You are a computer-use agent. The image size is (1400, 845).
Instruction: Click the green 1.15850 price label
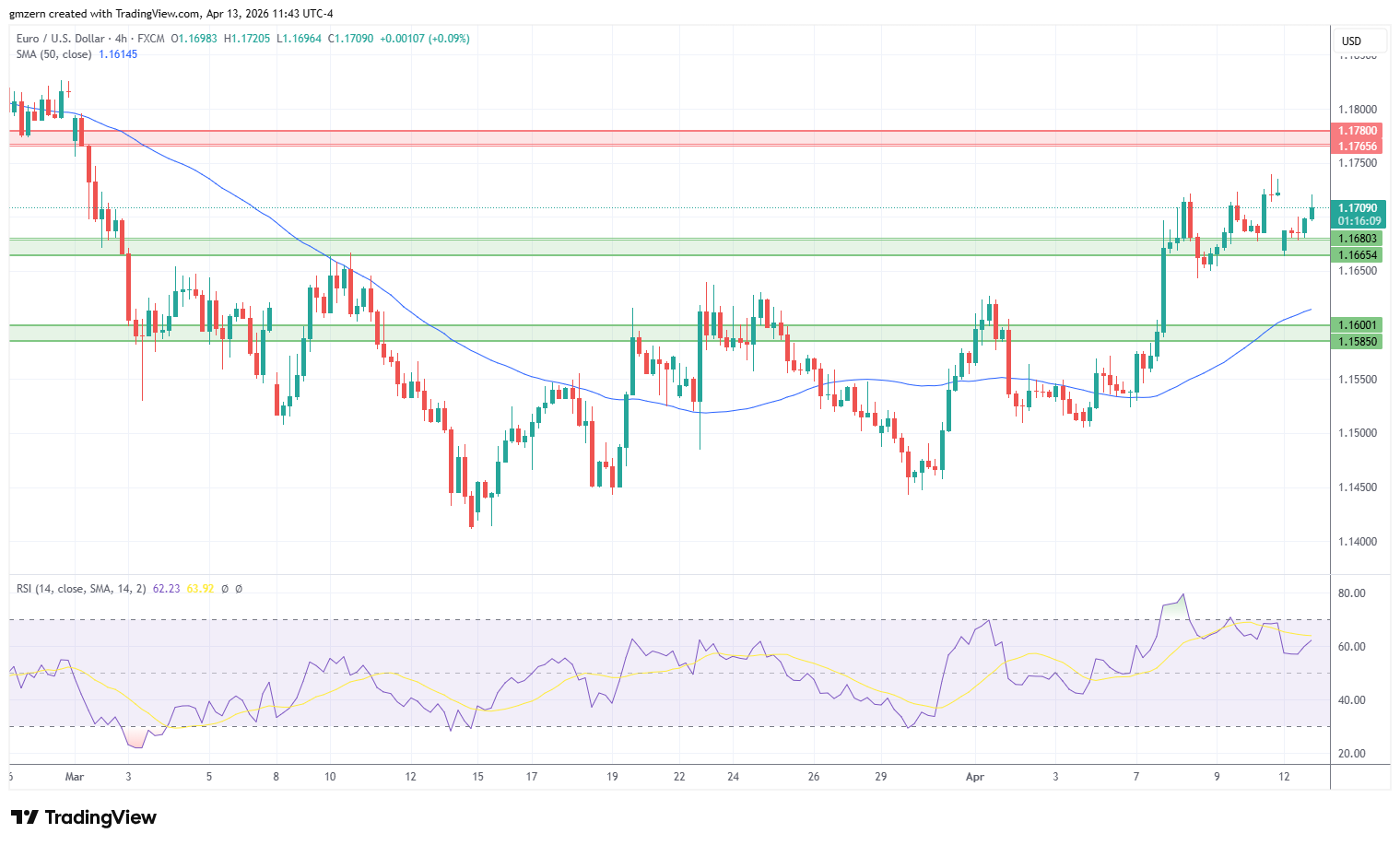coord(1359,342)
